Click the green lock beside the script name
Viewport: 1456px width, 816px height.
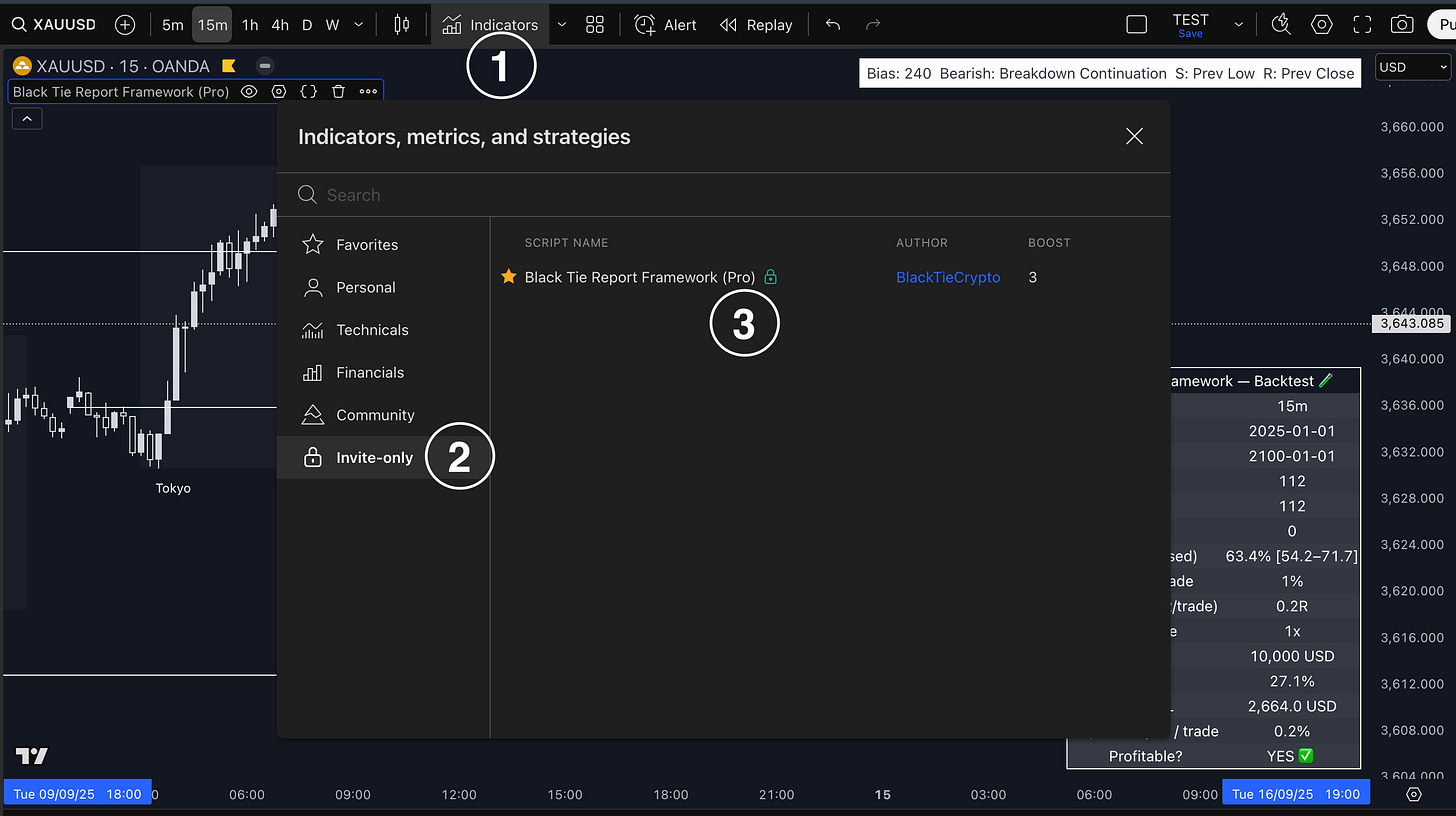[x=770, y=277]
